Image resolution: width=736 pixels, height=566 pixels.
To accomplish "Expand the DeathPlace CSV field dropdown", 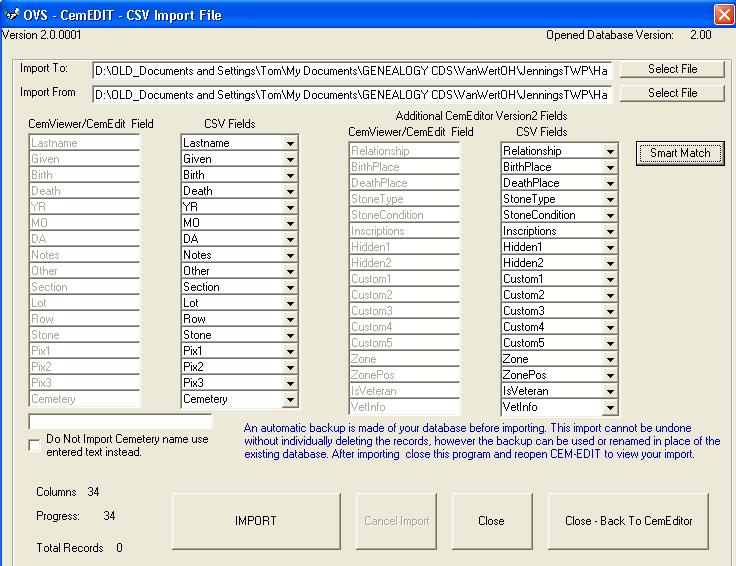I will [610, 183].
